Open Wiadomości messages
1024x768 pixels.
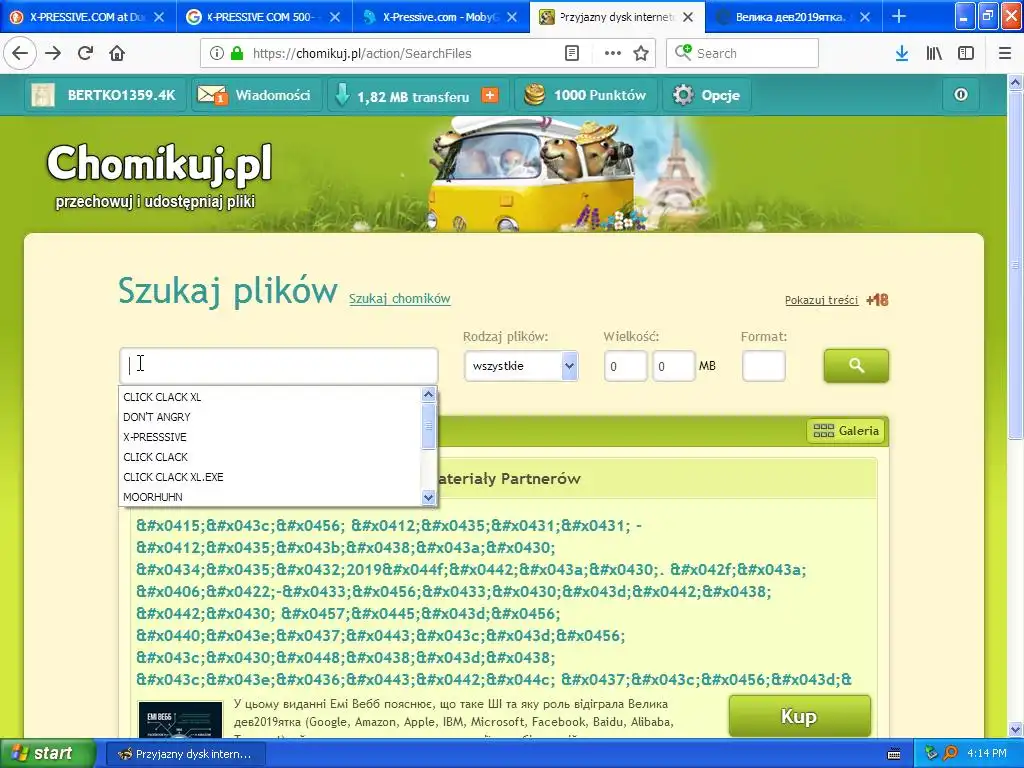pos(257,95)
